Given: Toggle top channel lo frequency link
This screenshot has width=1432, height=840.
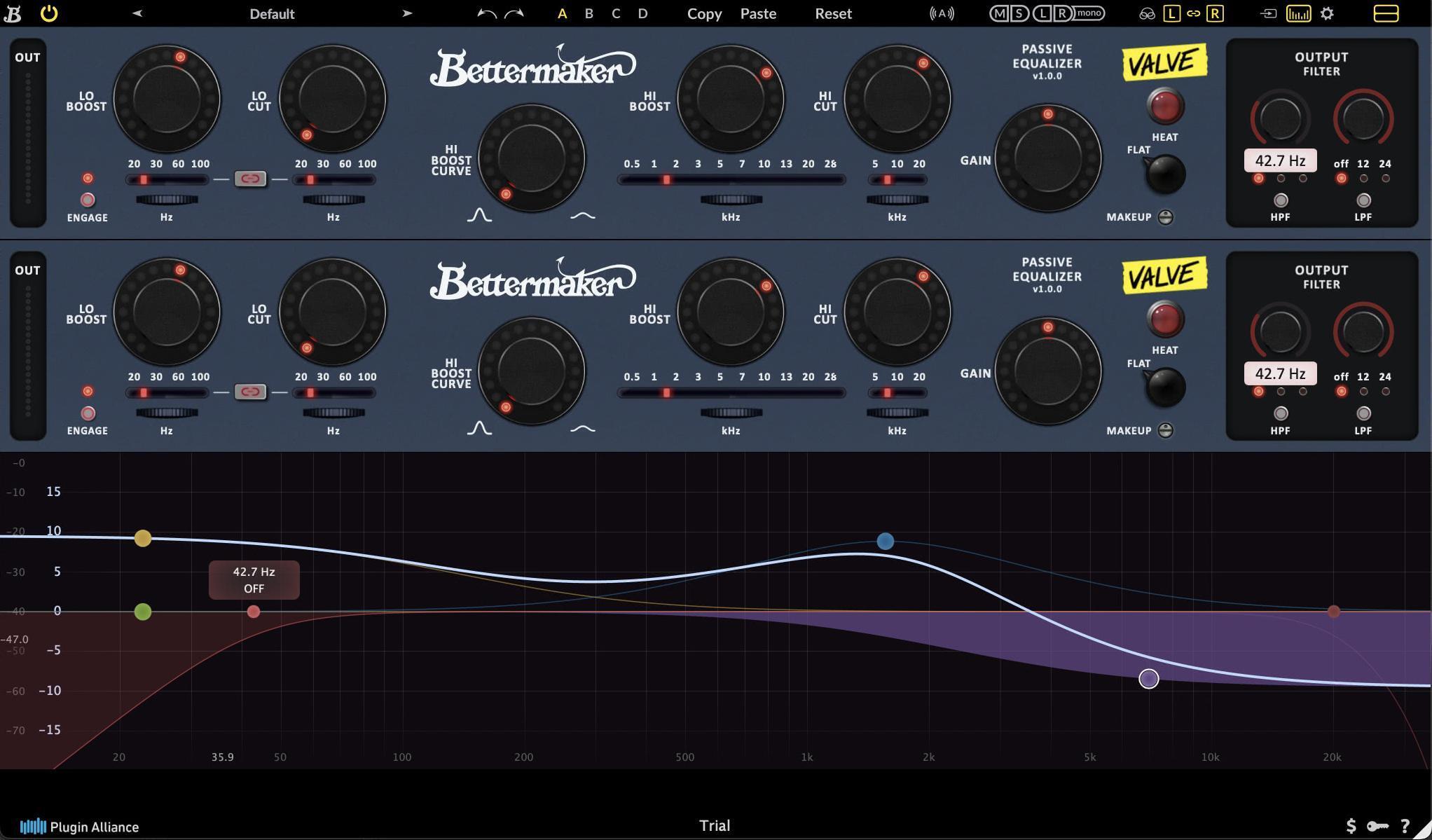Looking at the screenshot, I should (x=250, y=179).
